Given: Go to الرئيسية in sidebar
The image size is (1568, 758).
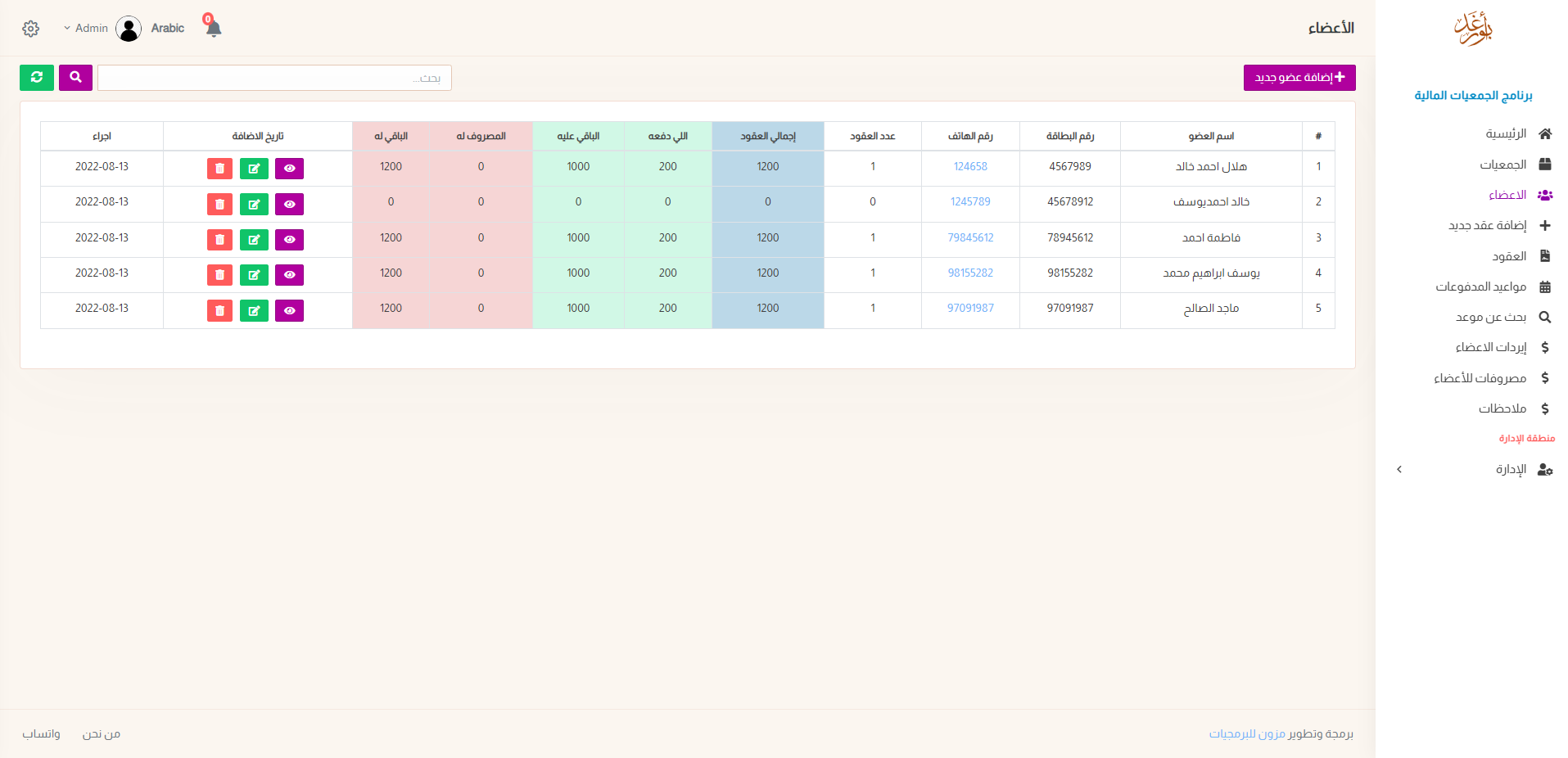Looking at the screenshot, I should 1506,133.
